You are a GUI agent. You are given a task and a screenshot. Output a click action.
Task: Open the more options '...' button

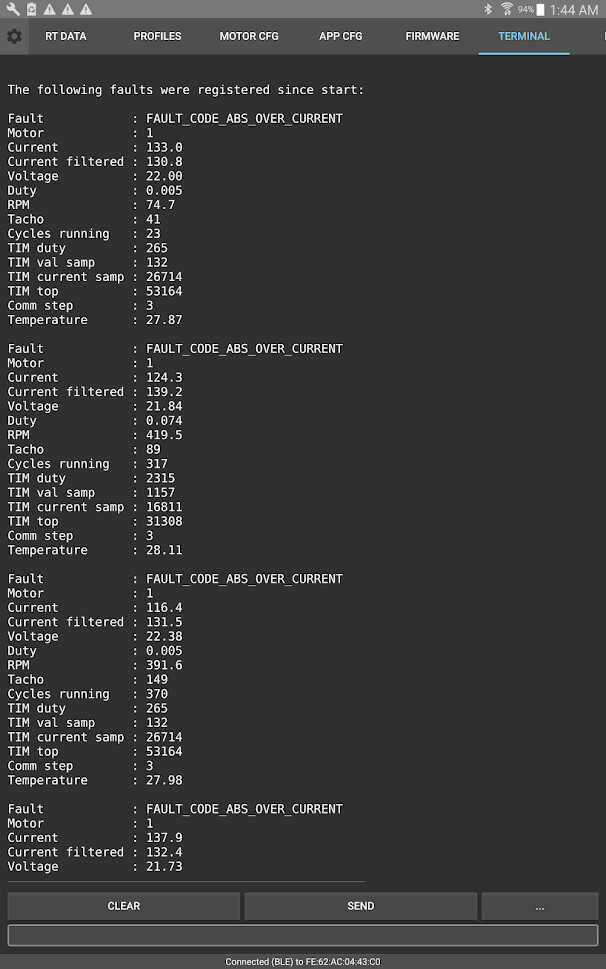(x=540, y=906)
